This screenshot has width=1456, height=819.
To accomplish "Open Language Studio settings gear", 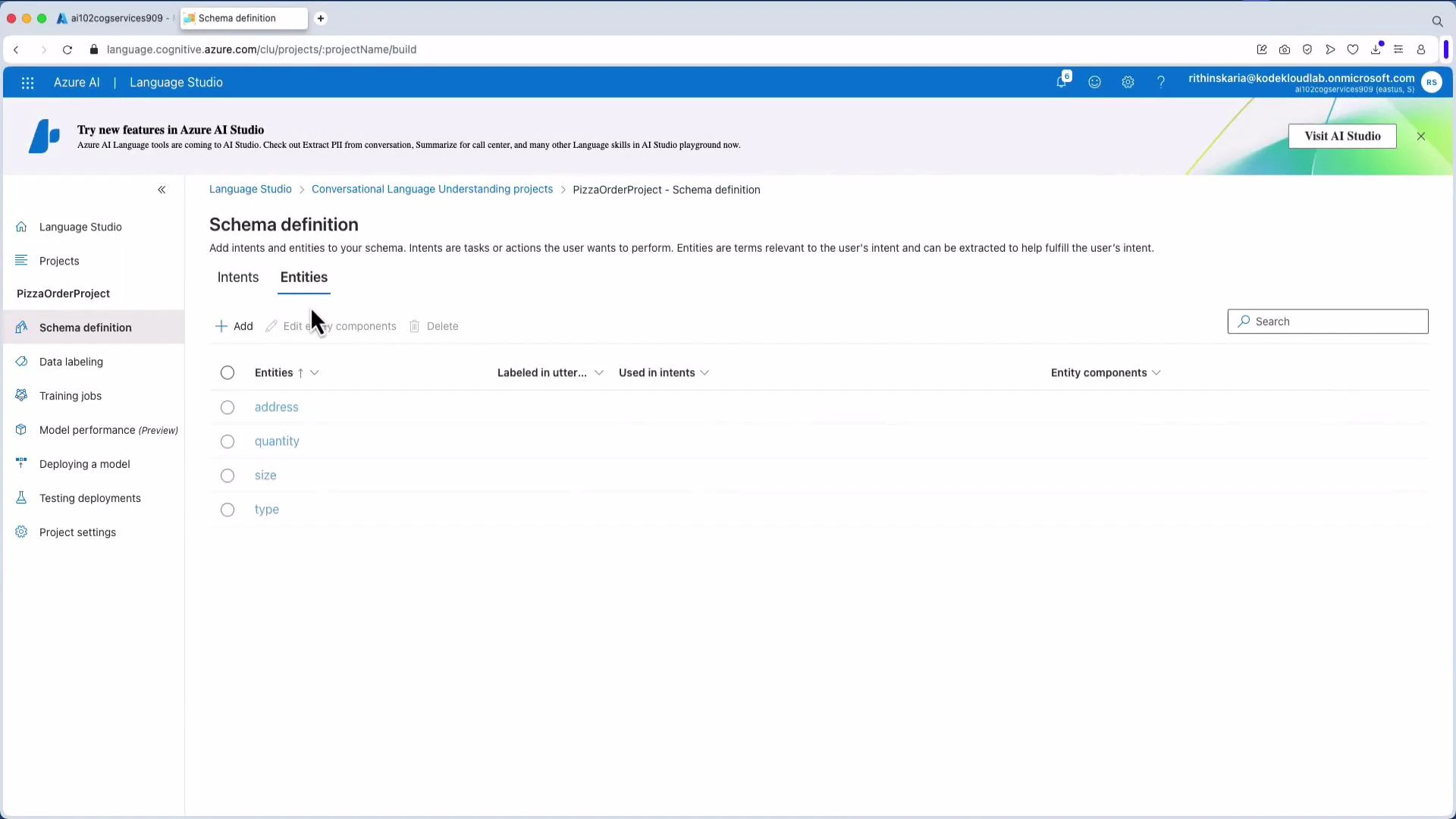I will (x=1128, y=82).
